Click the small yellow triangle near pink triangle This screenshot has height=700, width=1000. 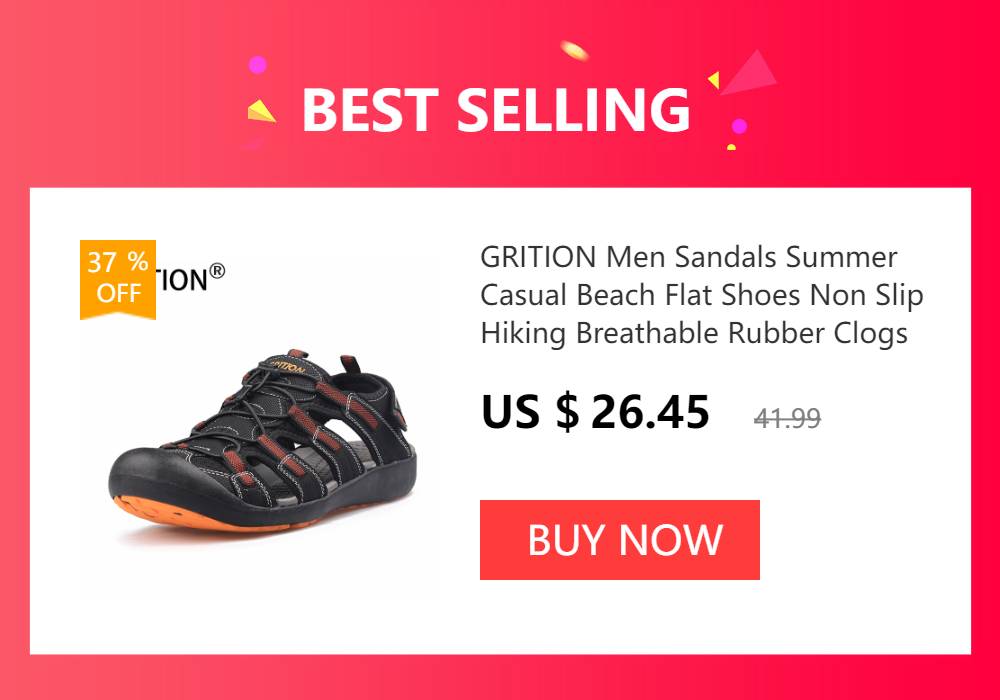coord(714,80)
